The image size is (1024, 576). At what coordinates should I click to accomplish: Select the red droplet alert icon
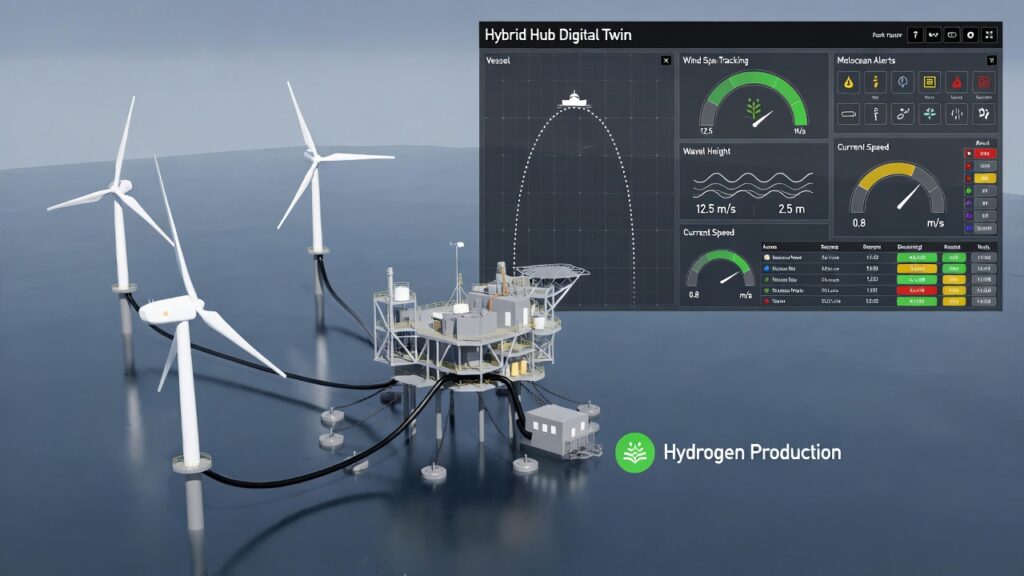coord(956,83)
